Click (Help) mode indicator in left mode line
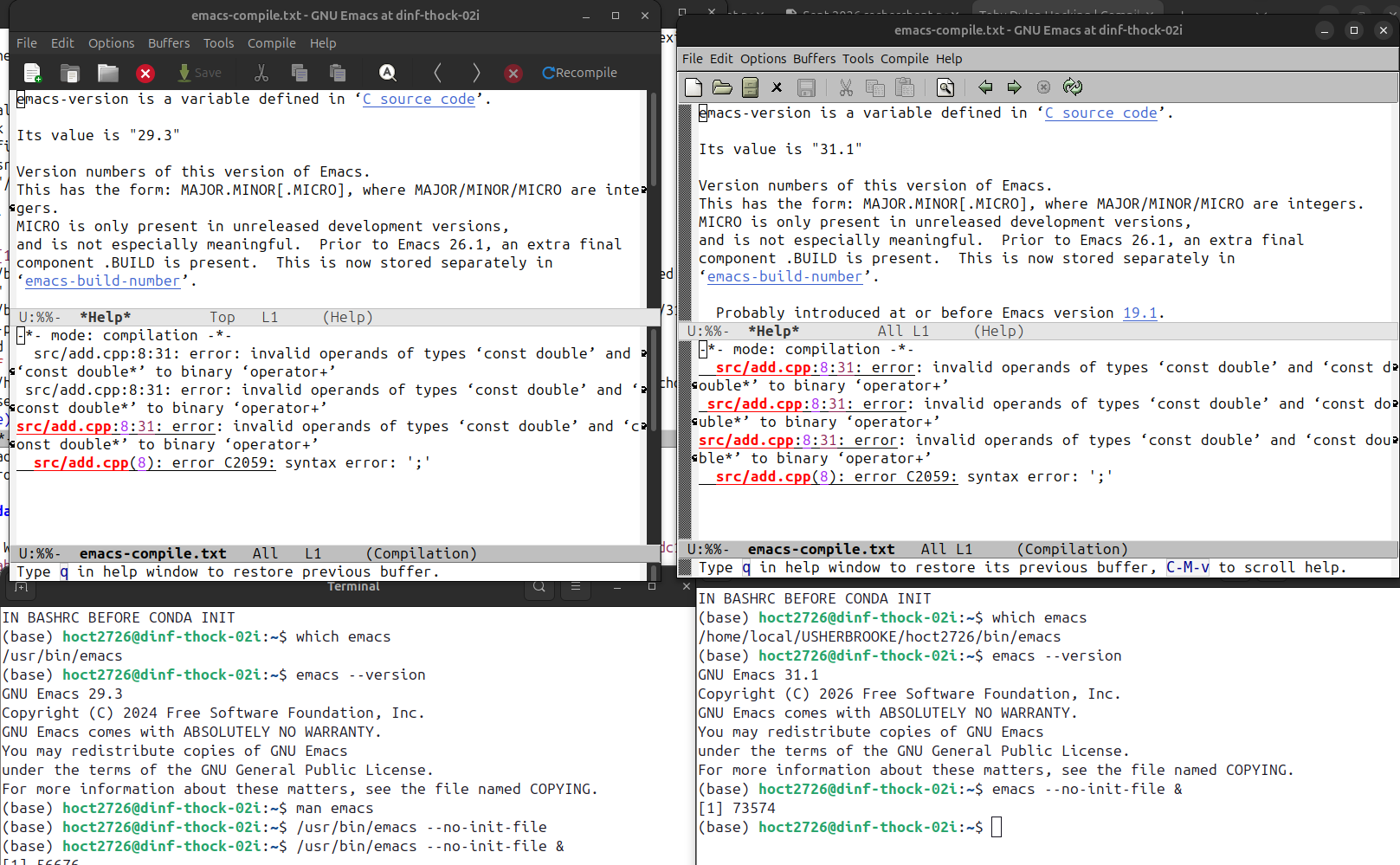This screenshot has height=865, width=1400. click(348, 318)
